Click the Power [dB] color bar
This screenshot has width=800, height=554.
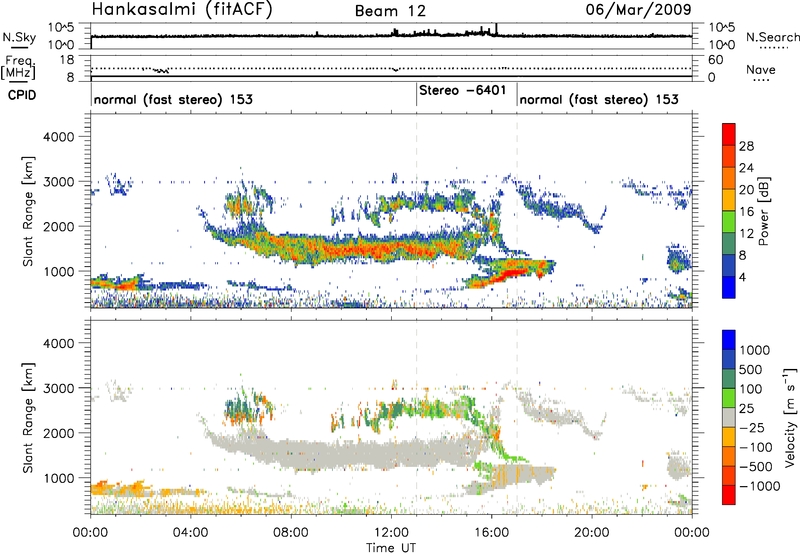[729, 211]
